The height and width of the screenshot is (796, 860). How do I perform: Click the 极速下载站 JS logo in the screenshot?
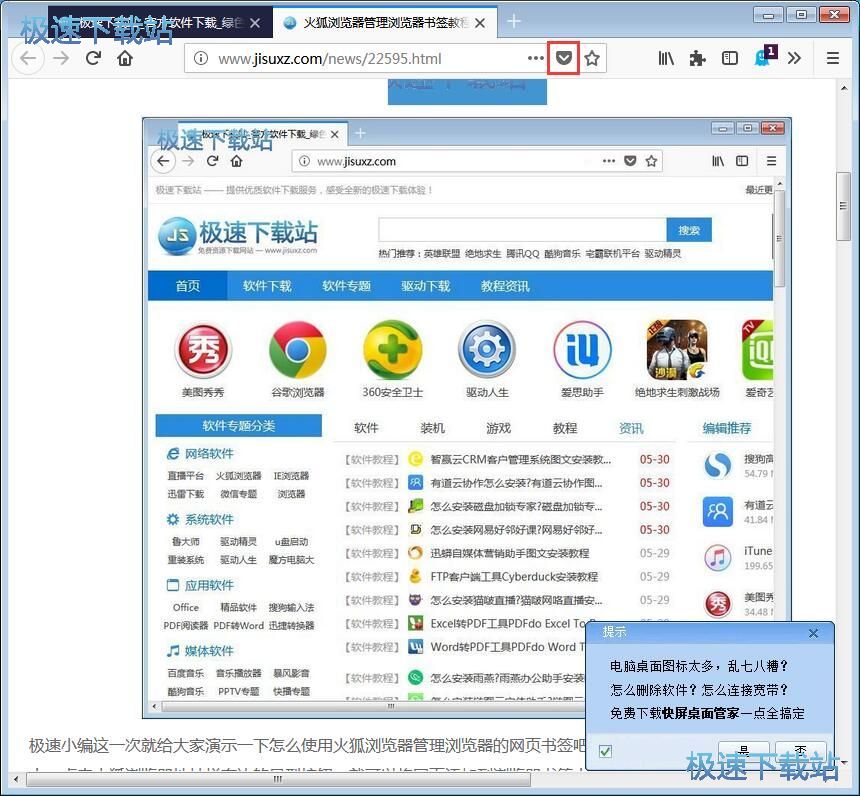237,236
